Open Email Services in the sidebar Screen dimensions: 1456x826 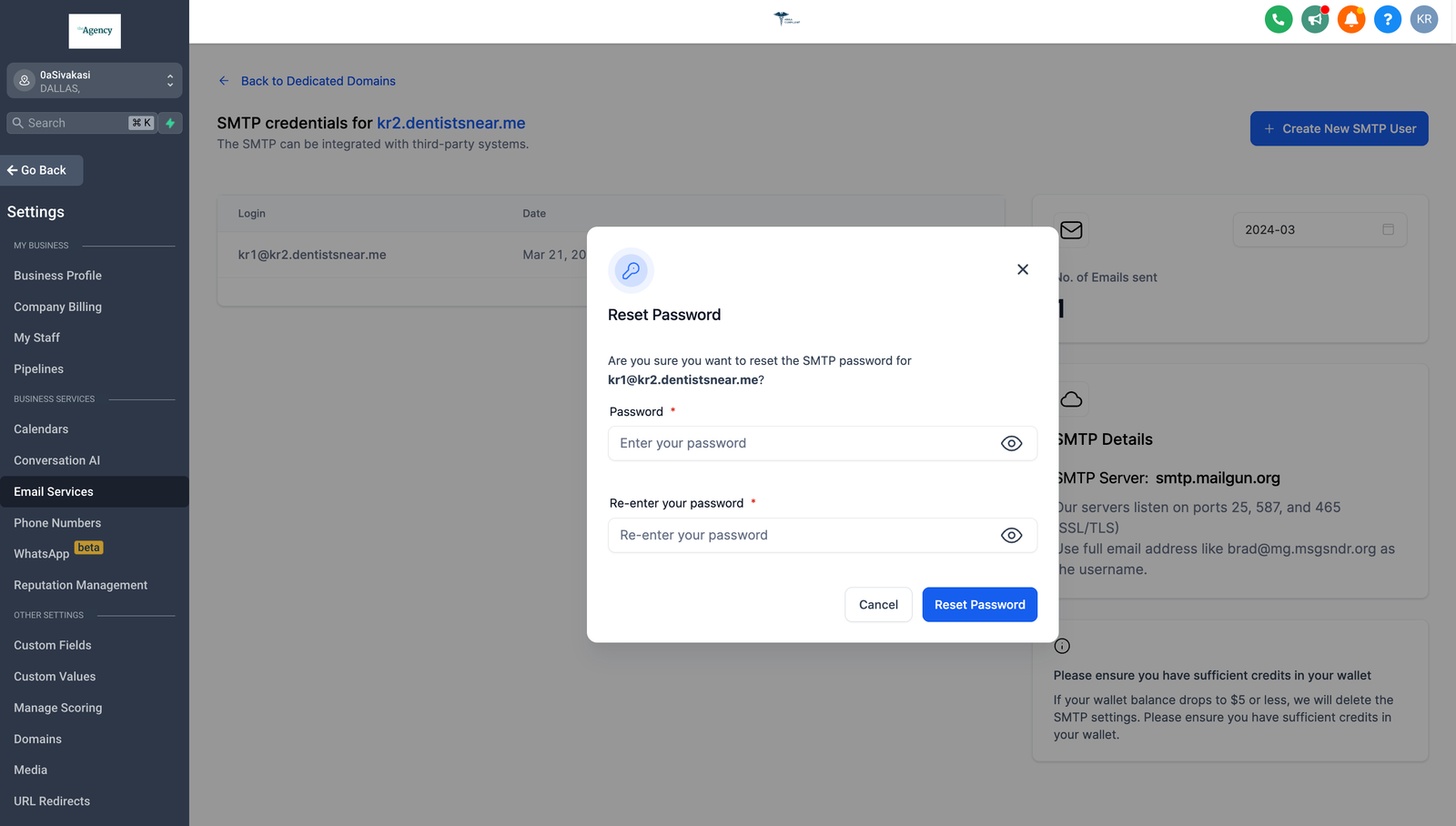point(54,492)
